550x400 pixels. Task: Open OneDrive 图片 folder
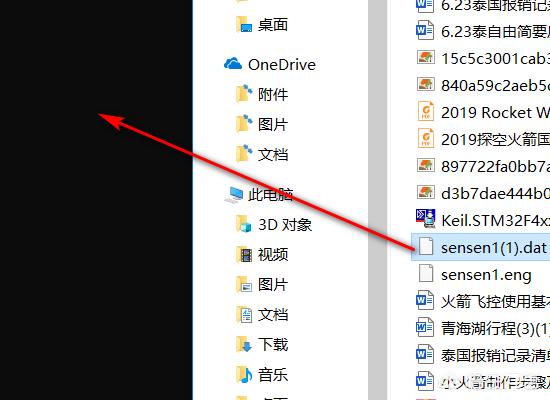click(262, 124)
